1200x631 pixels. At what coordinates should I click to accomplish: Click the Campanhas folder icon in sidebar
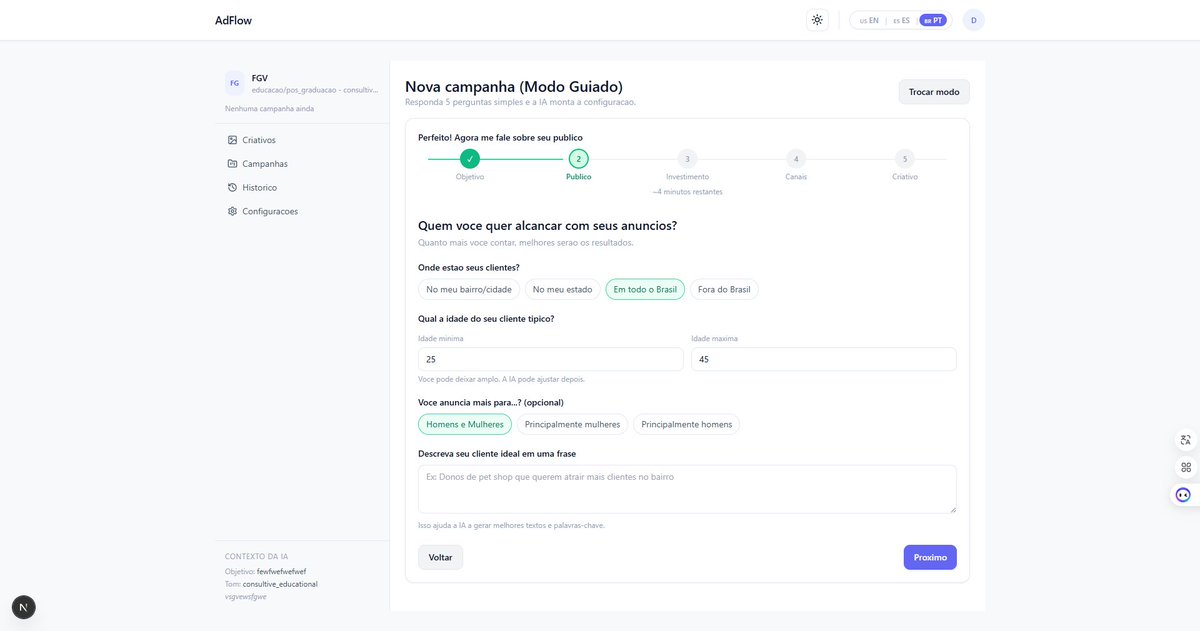(232, 164)
